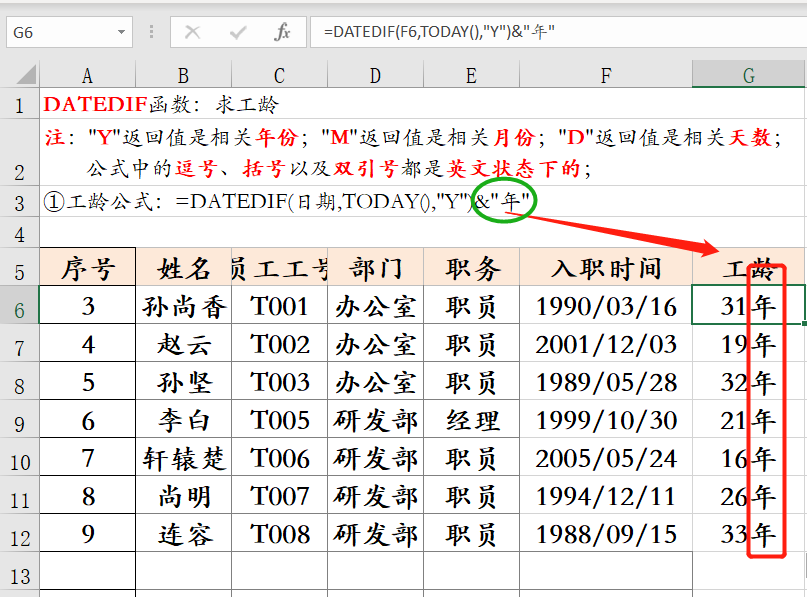Select the cell showing 26年
This screenshot has width=807, height=597.
coord(749,496)
